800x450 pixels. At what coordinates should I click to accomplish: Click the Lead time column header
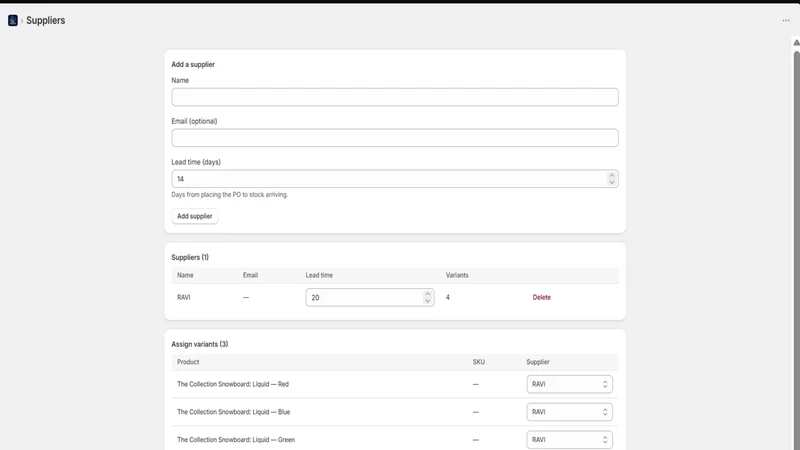(x=319, y=275)
